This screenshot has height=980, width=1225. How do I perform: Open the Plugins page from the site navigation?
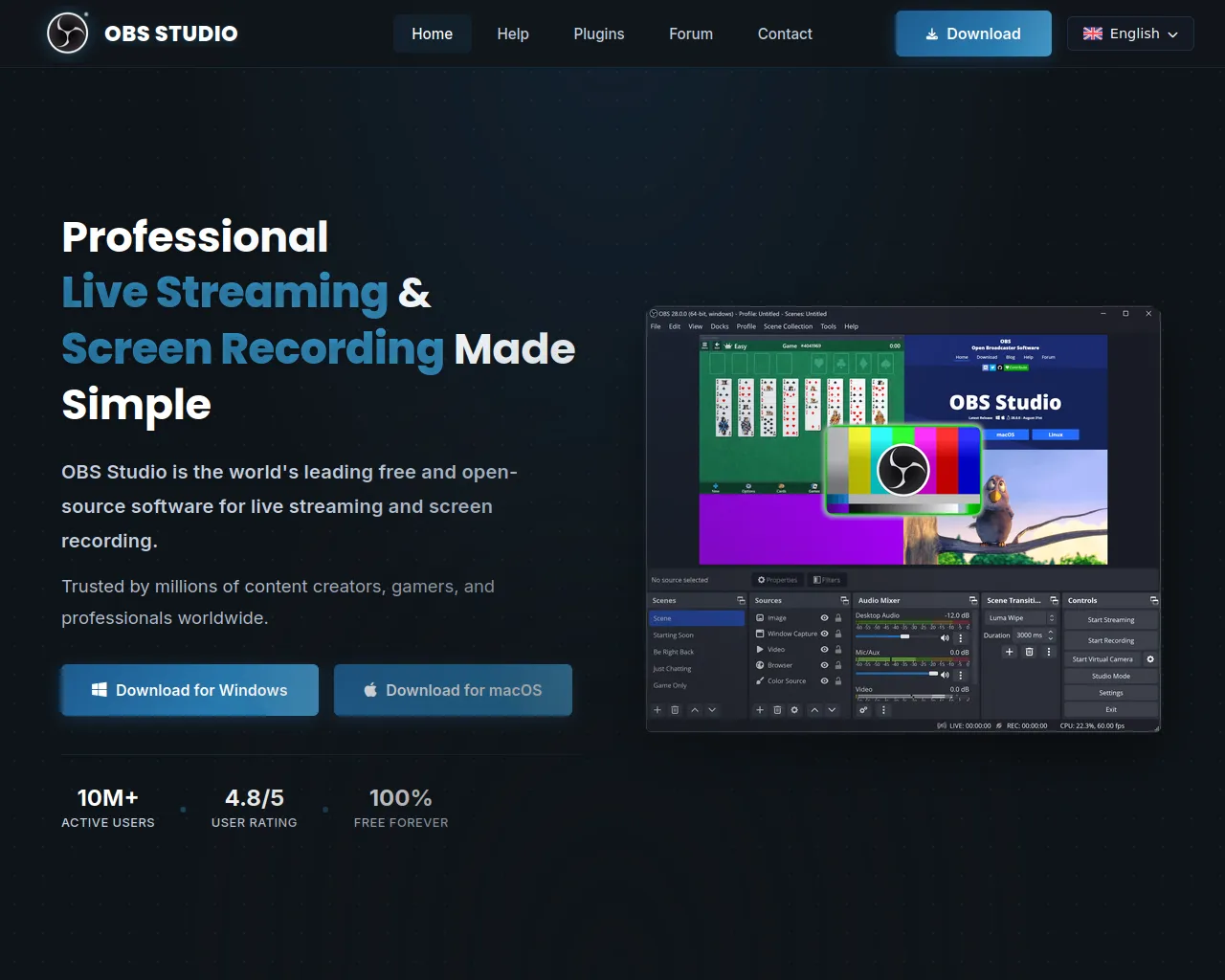coord(599,33)
